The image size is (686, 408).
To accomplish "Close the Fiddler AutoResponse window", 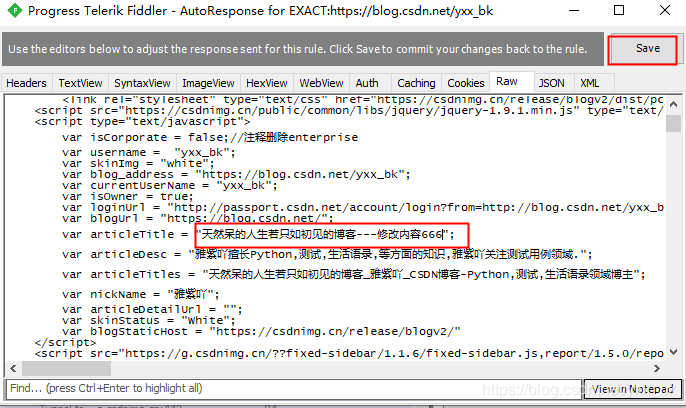I will tap(665, 10).
